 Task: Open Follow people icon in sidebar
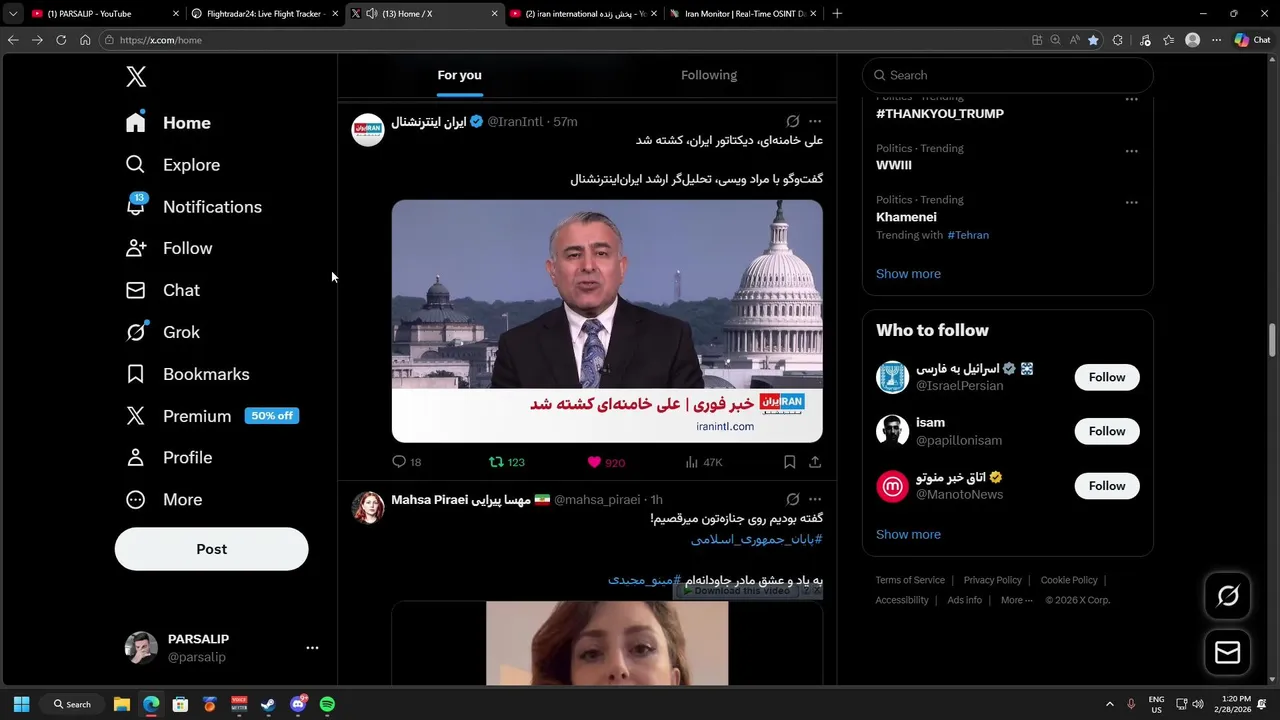pos(136,248)
